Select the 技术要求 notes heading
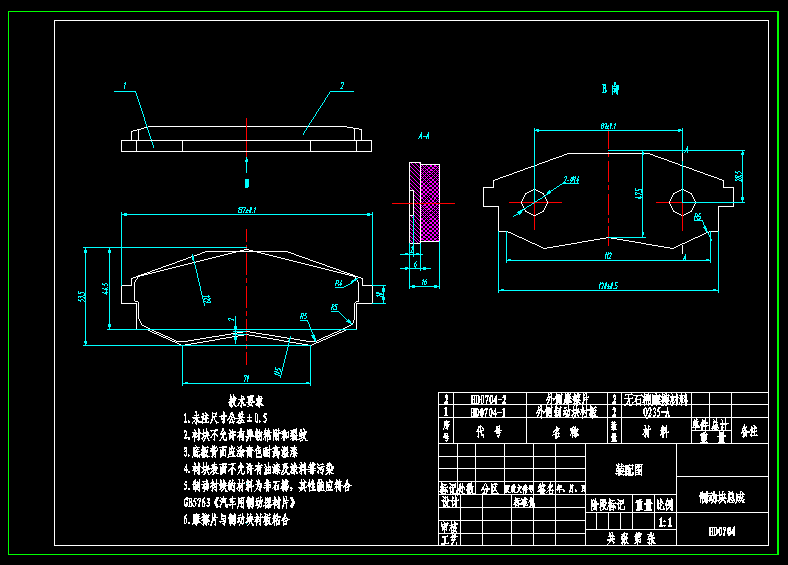The image size is (788, 565). click(246, 401)
